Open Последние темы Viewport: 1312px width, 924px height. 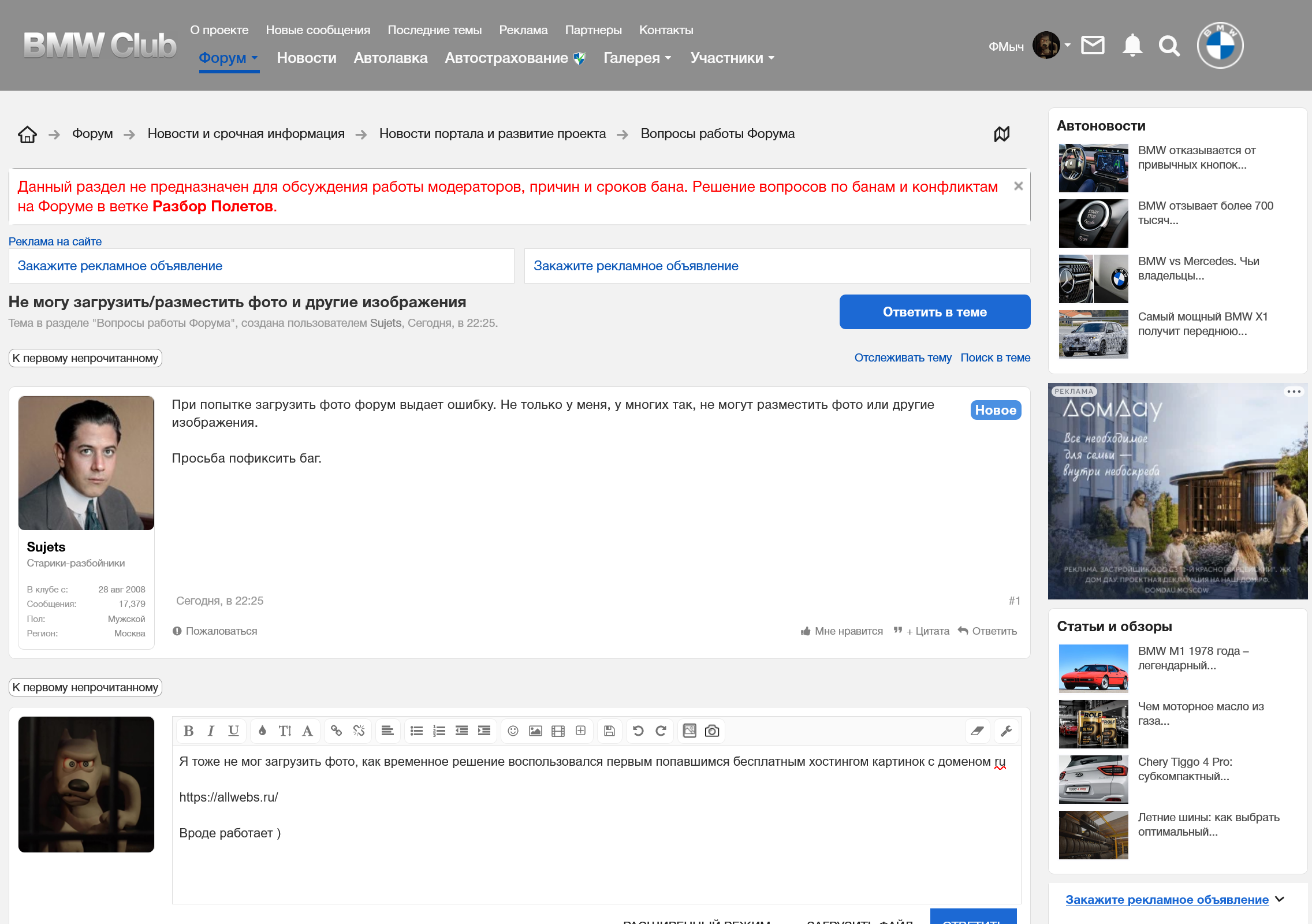[435, 30]
